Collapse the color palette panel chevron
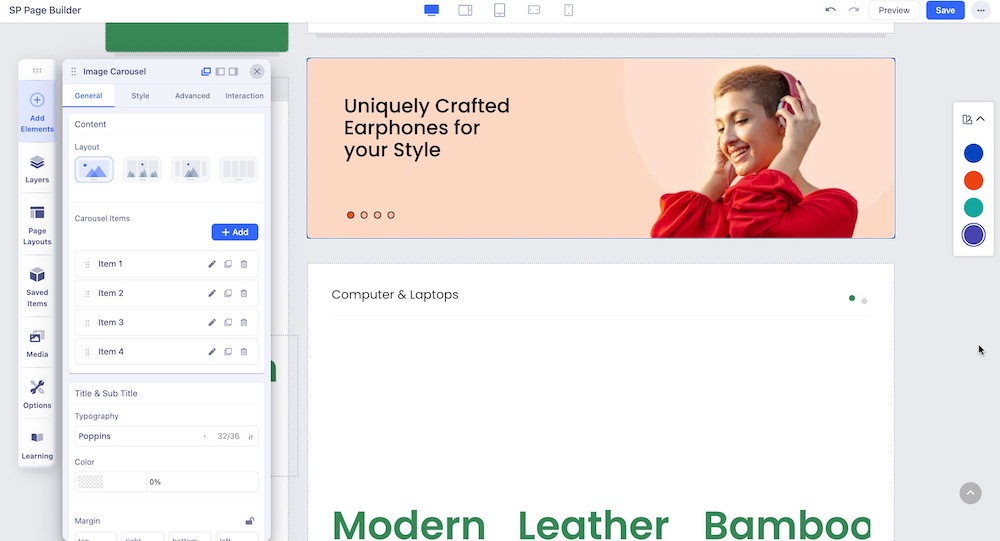Image resolution: width=1000 pixels, height=541 pixels. click(980, 119)
